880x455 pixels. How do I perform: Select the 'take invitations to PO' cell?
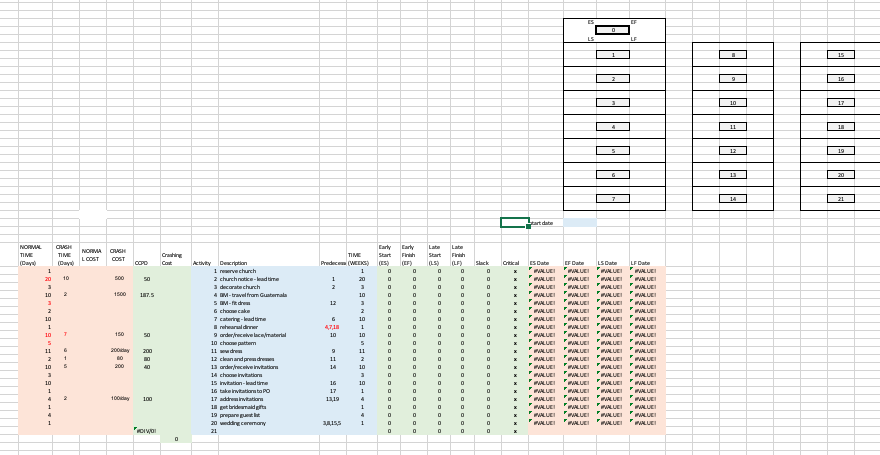pyautogui.click(x=269, y=391)
